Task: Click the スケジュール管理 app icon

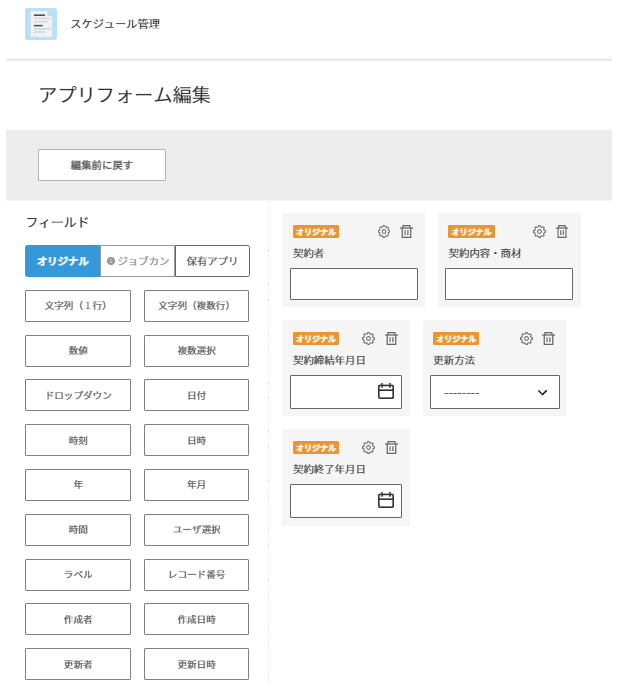Action: click(x=41, y=24)
